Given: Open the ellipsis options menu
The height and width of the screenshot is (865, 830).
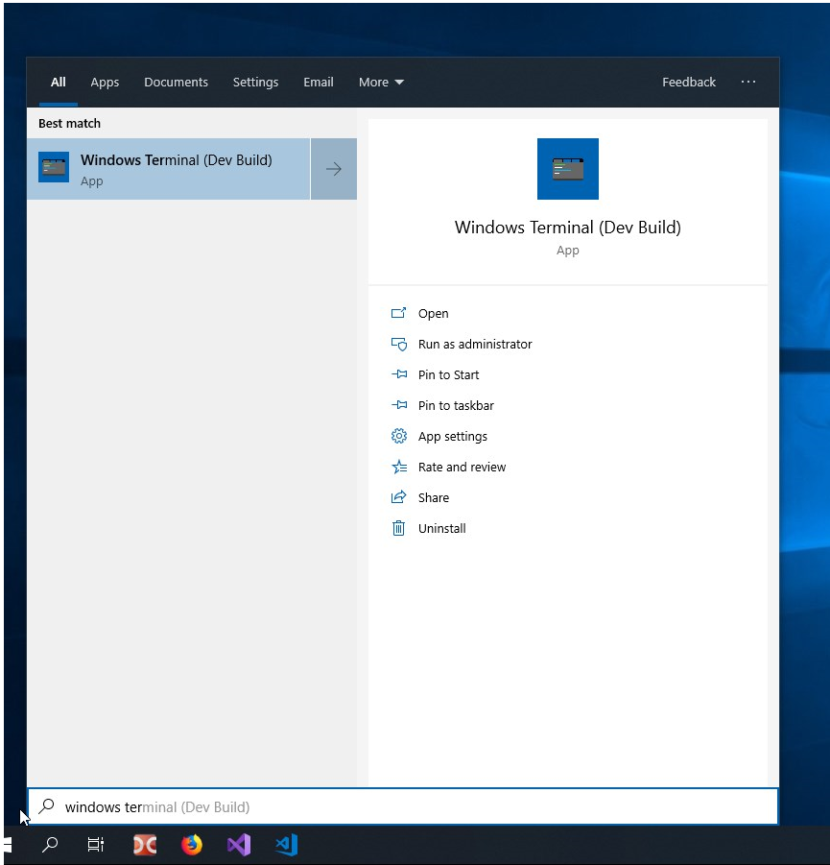Looking at the screenshot, I should [x=748, y=82].
